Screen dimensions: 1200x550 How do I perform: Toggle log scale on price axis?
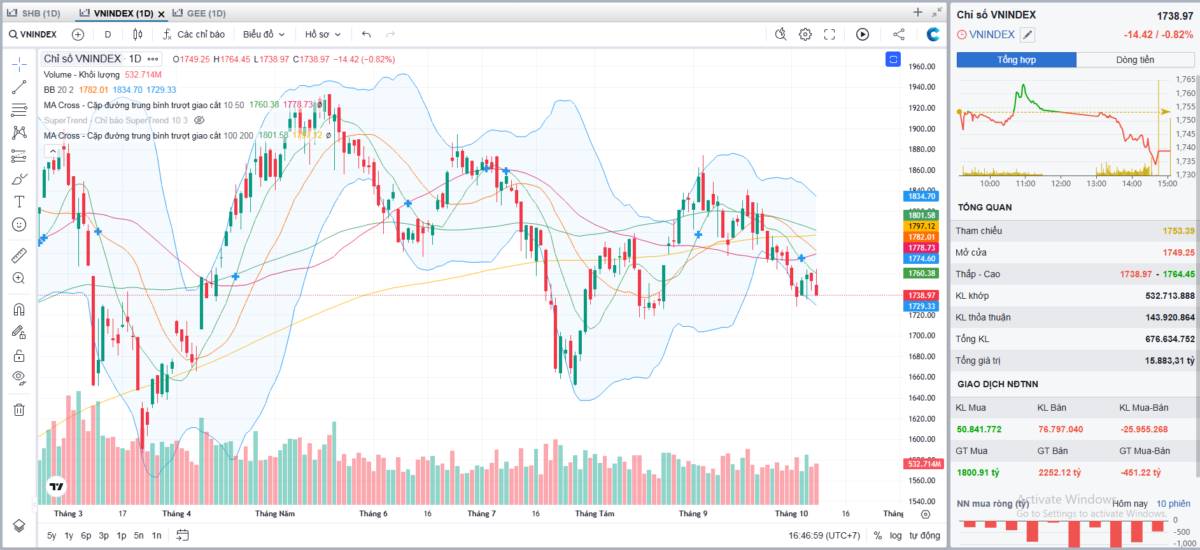tap(895, 536)
